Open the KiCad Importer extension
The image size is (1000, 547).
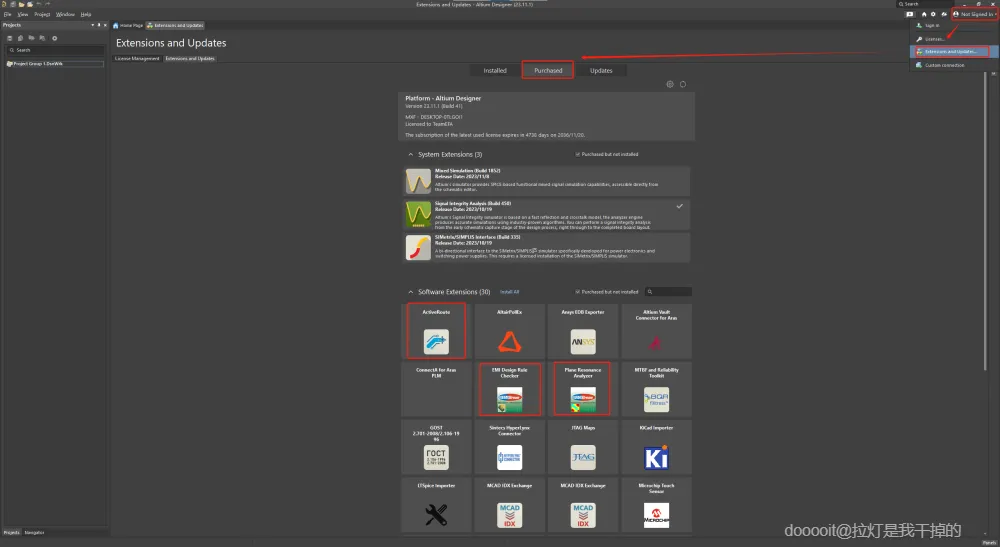pyautogui.click(x=656, y=447)
